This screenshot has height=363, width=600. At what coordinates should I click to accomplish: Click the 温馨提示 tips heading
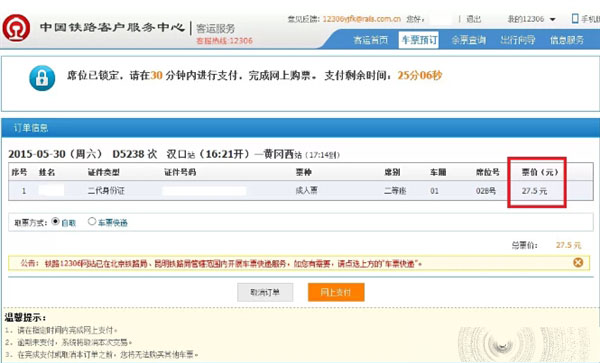point(25,317)
